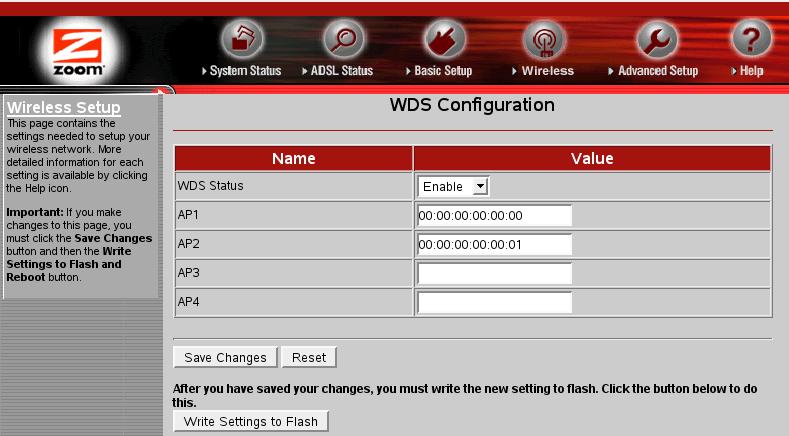789x436 pixels.
Task: Click the Write Settings to Flash button
Action: pyautogui.click(x=251, y=421)
